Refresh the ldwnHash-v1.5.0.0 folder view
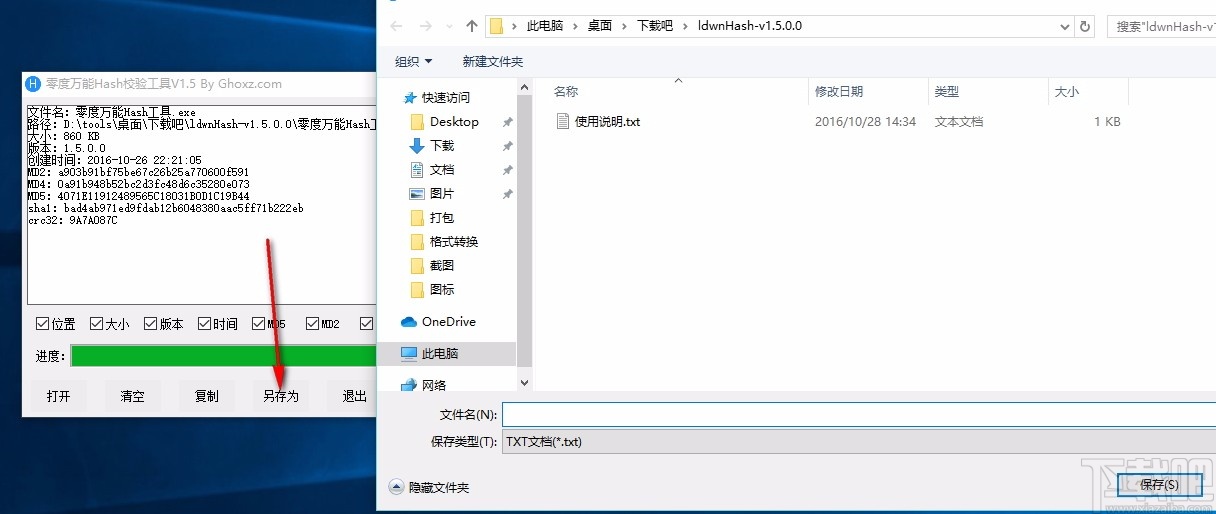This screenshot has width=1216, height=514. tap(1087, 26)
